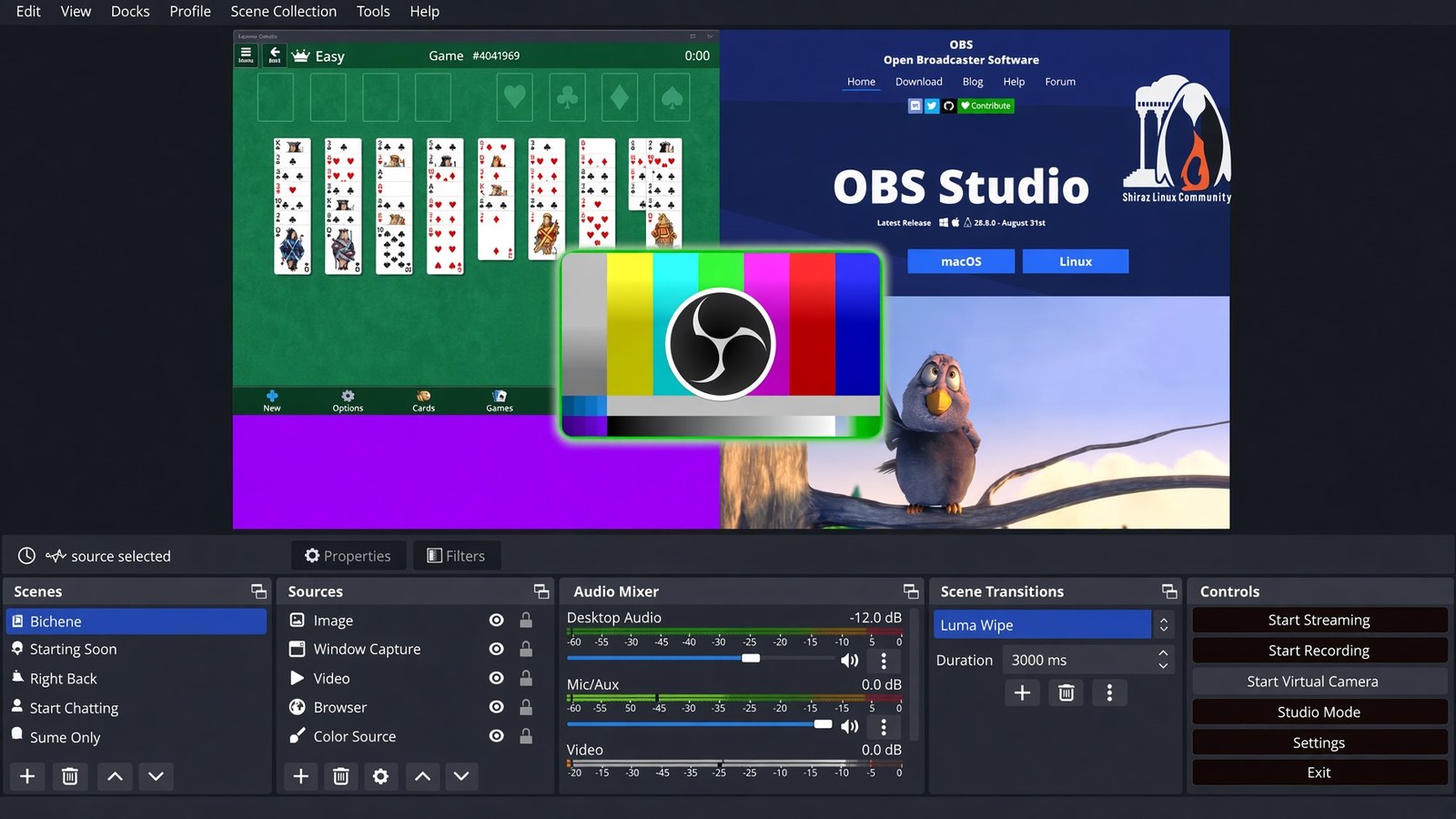Select the Start Chatting scene
The height and width of the screenshot is (819, 1456).
[x=136, y=708]
